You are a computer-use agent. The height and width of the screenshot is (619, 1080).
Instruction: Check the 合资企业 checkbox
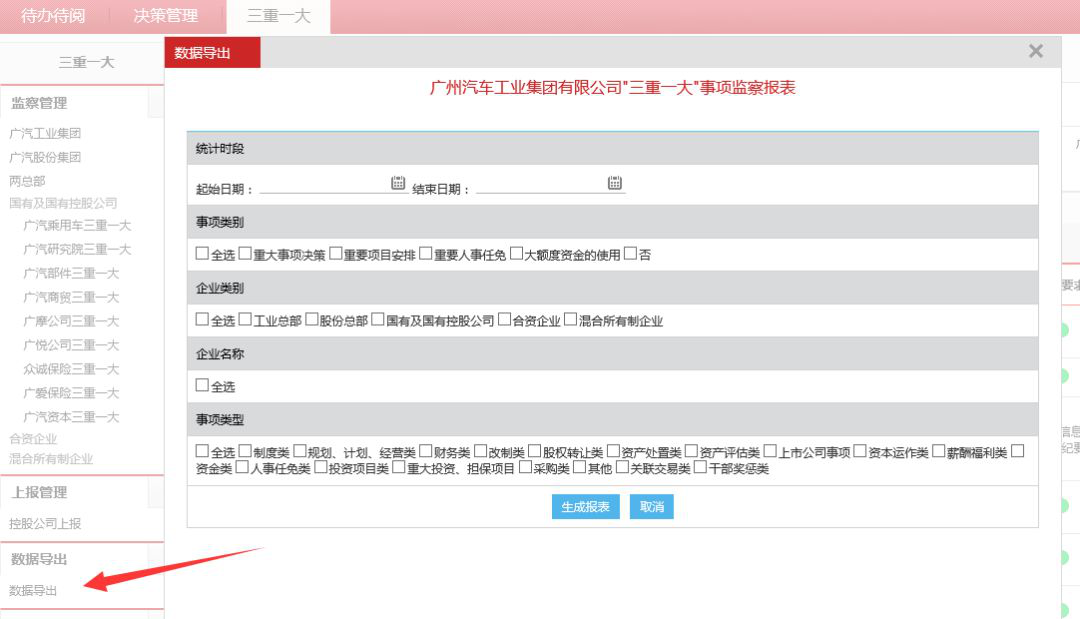click(x=504, y=319)
